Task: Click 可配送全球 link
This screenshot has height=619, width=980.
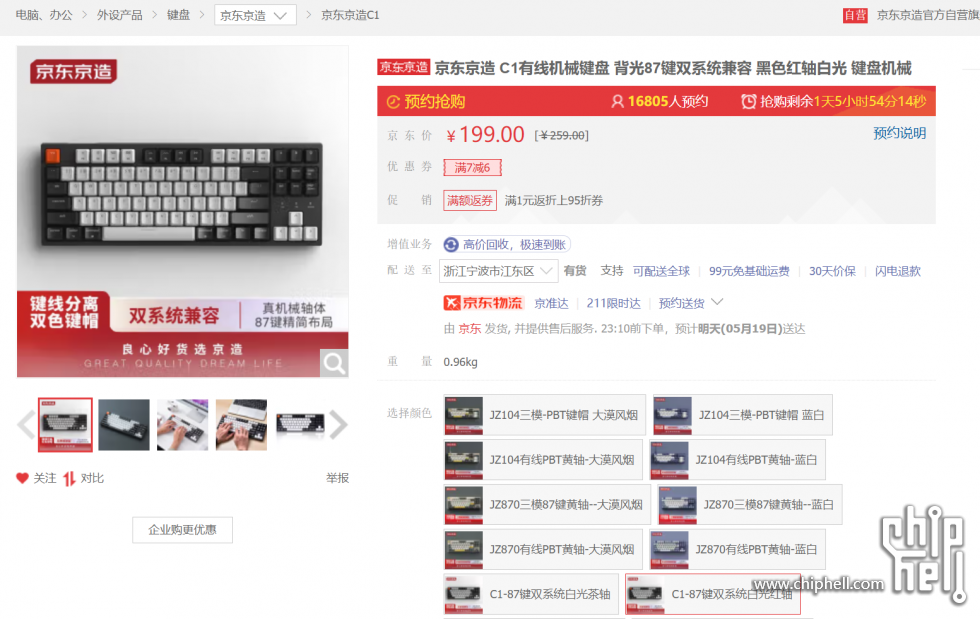Action: point(661,271)
